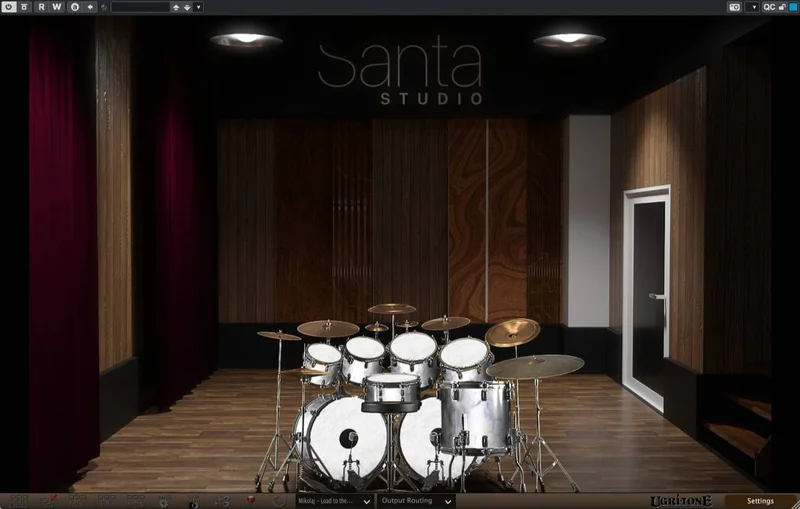Click the blue square indicator top right
800x509 pixels.
(x=793, y=7)
